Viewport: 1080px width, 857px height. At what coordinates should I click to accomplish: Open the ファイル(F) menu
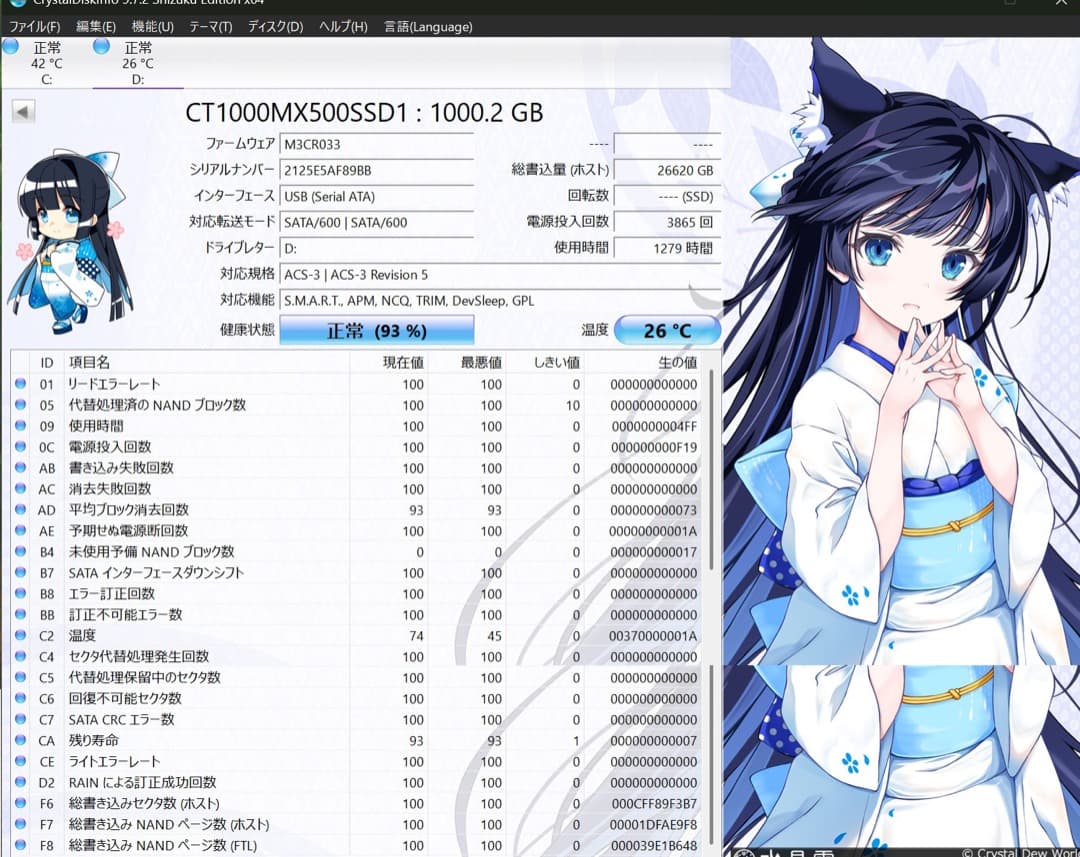(34, 27)
